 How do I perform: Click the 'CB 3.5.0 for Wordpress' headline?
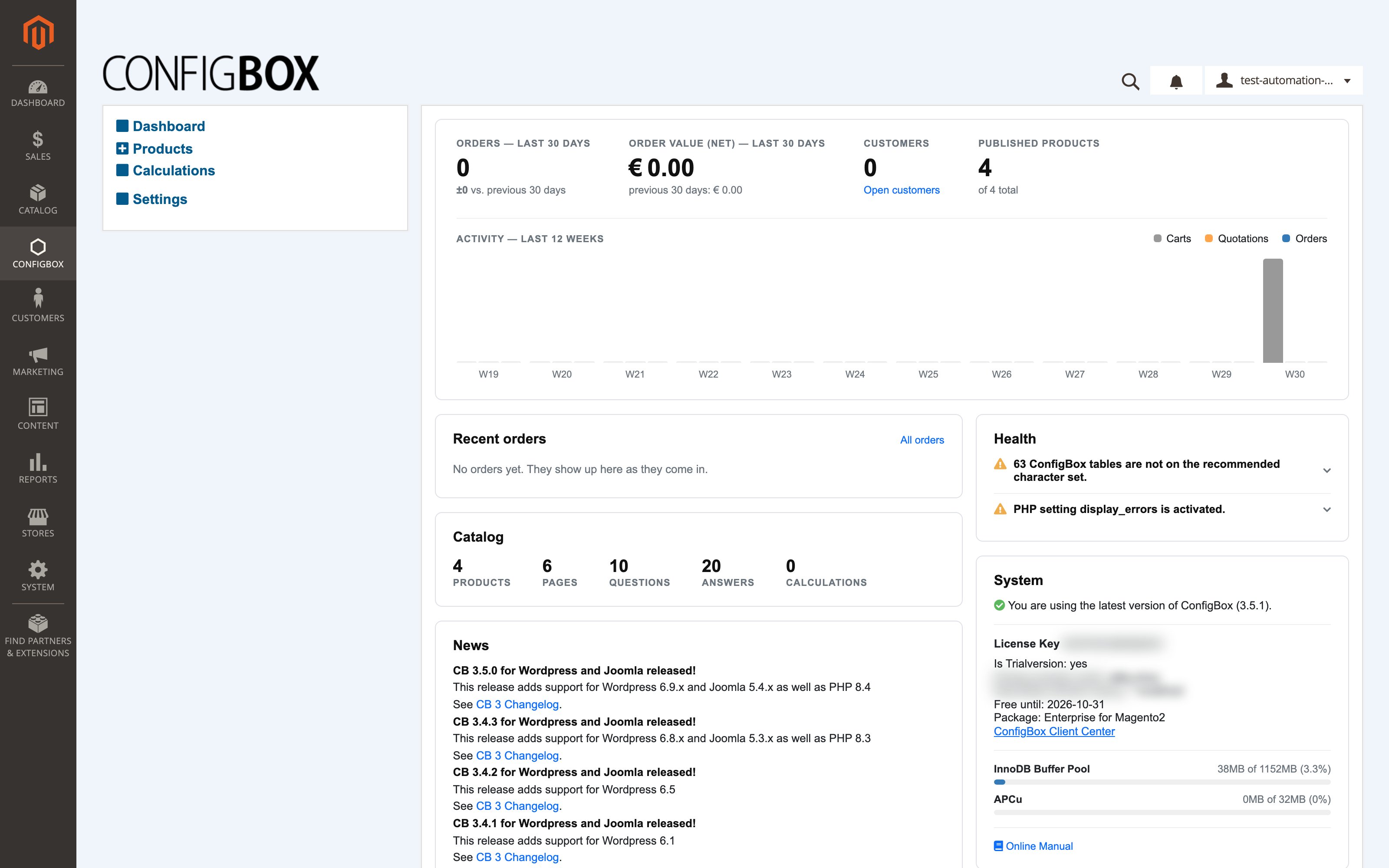point(574,671)
